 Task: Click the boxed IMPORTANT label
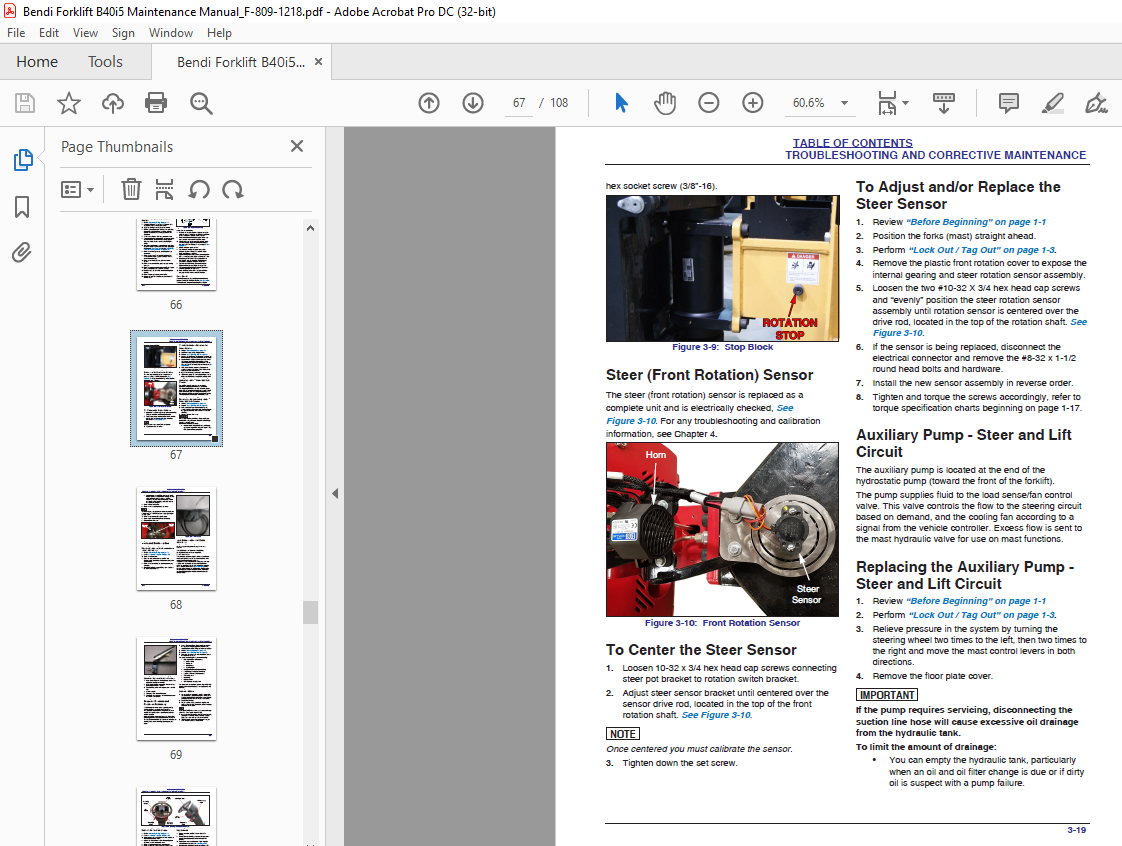[887, 695]
